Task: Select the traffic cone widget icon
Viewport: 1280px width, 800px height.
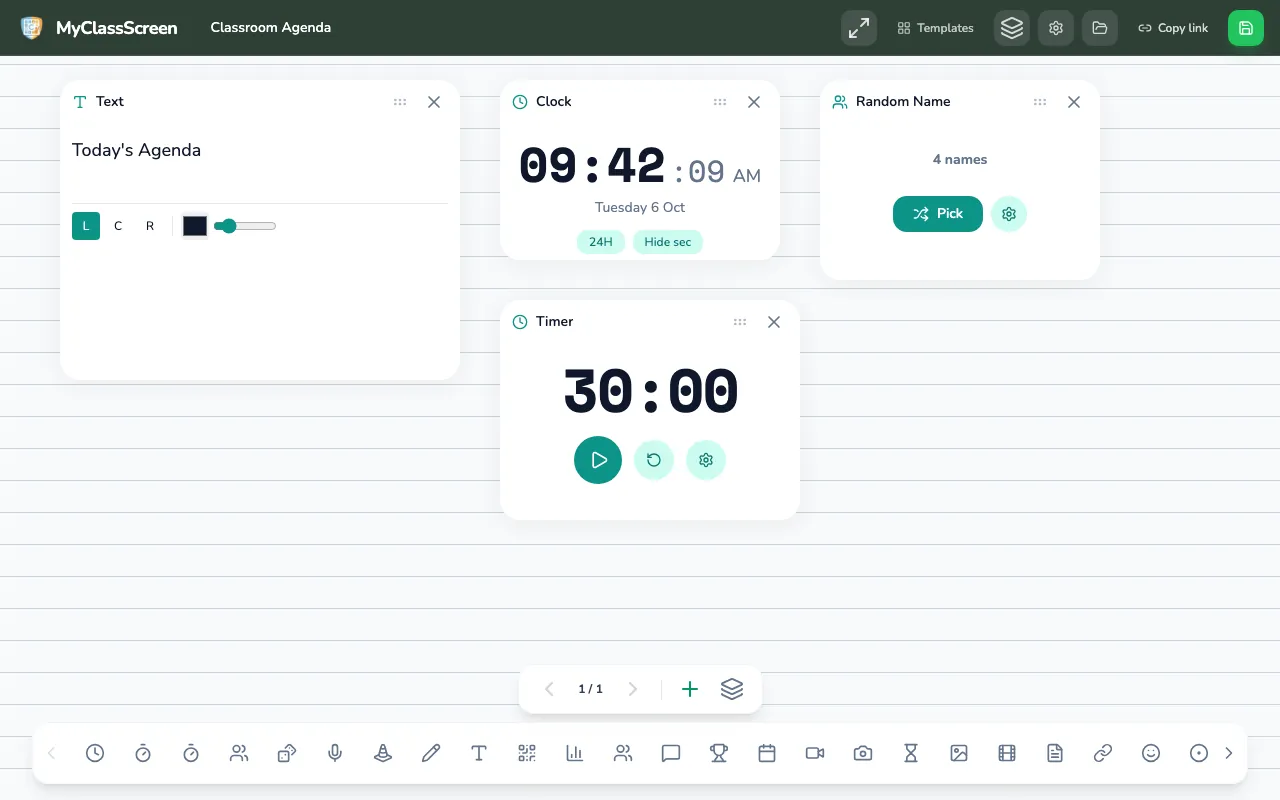Action: 383,753
